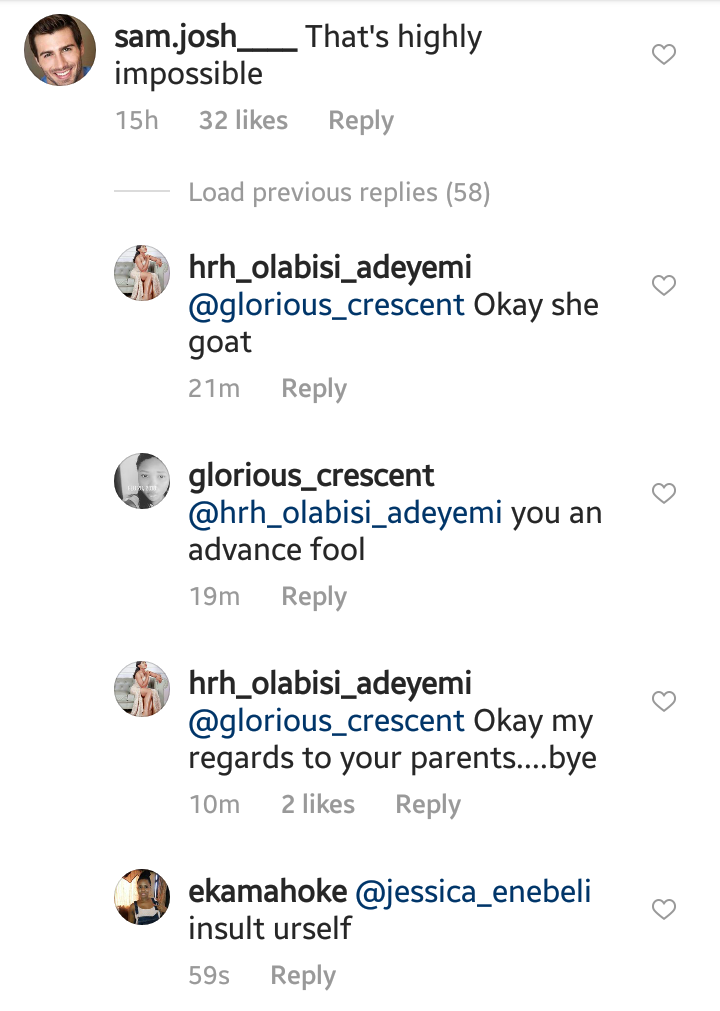
Task: Reply to ekamahoke's comment
Action: 303,976
